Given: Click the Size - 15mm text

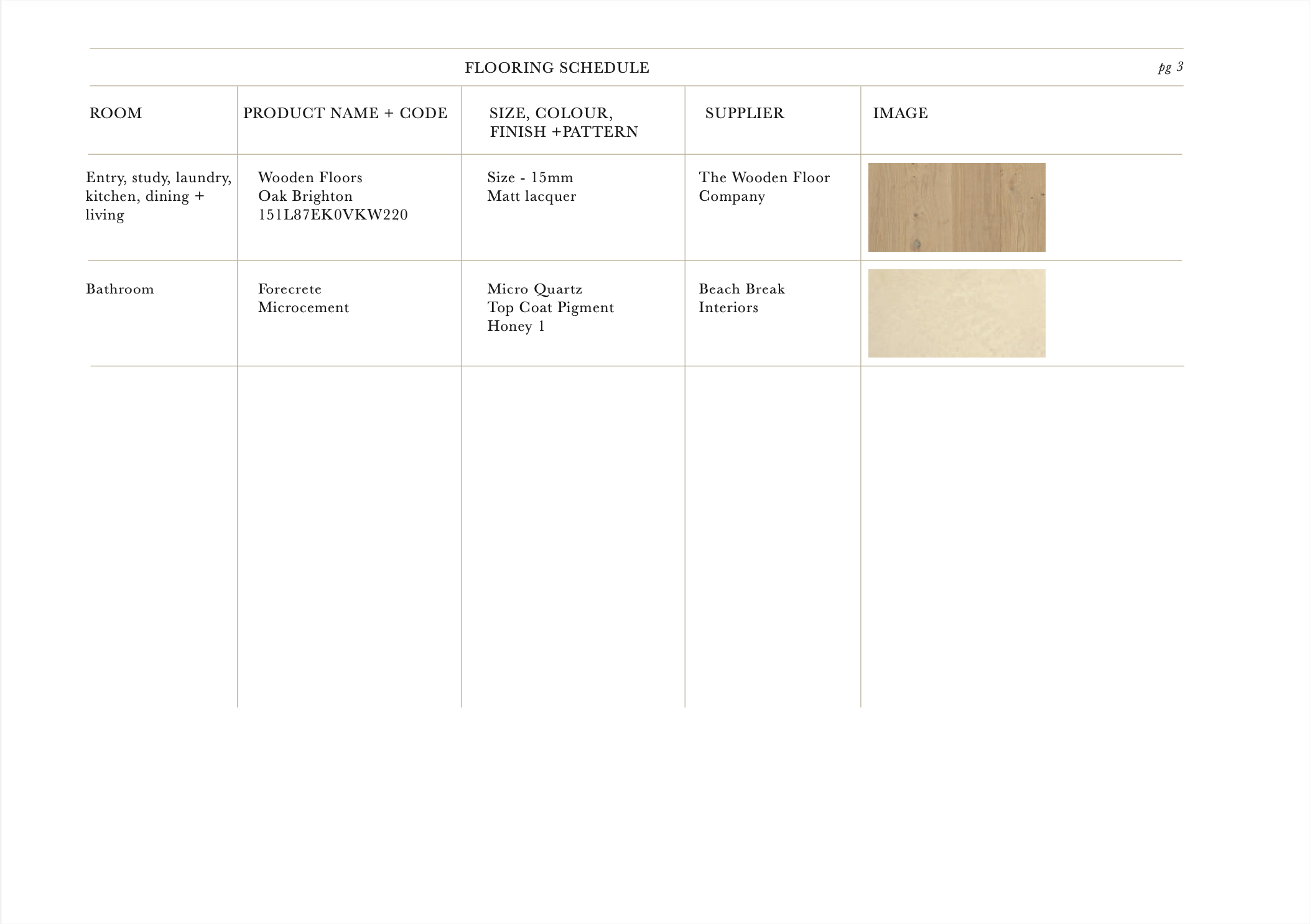Looking at the screenshot, I should click(x=530, y=178).
